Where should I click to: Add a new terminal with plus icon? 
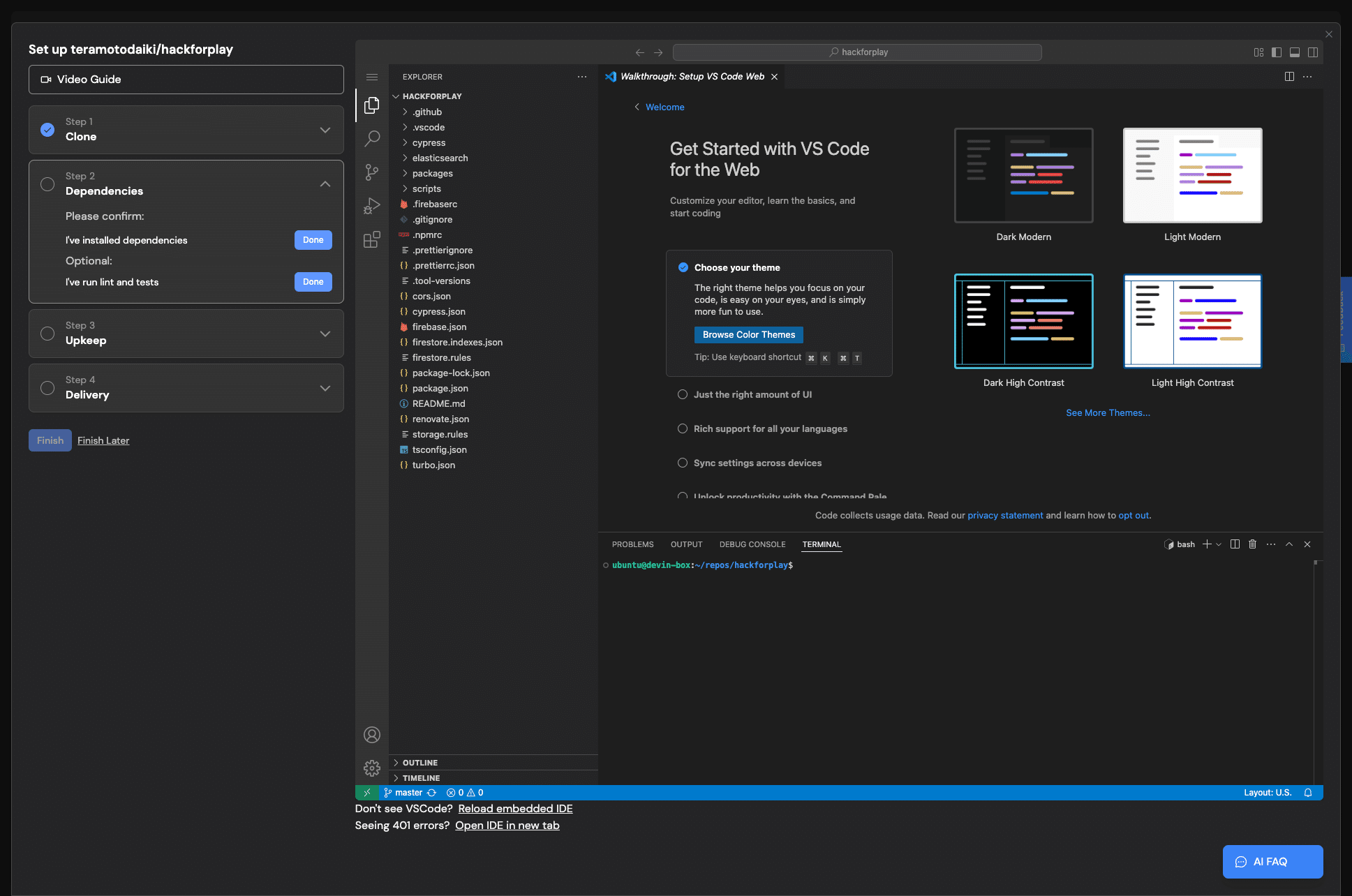tap(1207, 544)
